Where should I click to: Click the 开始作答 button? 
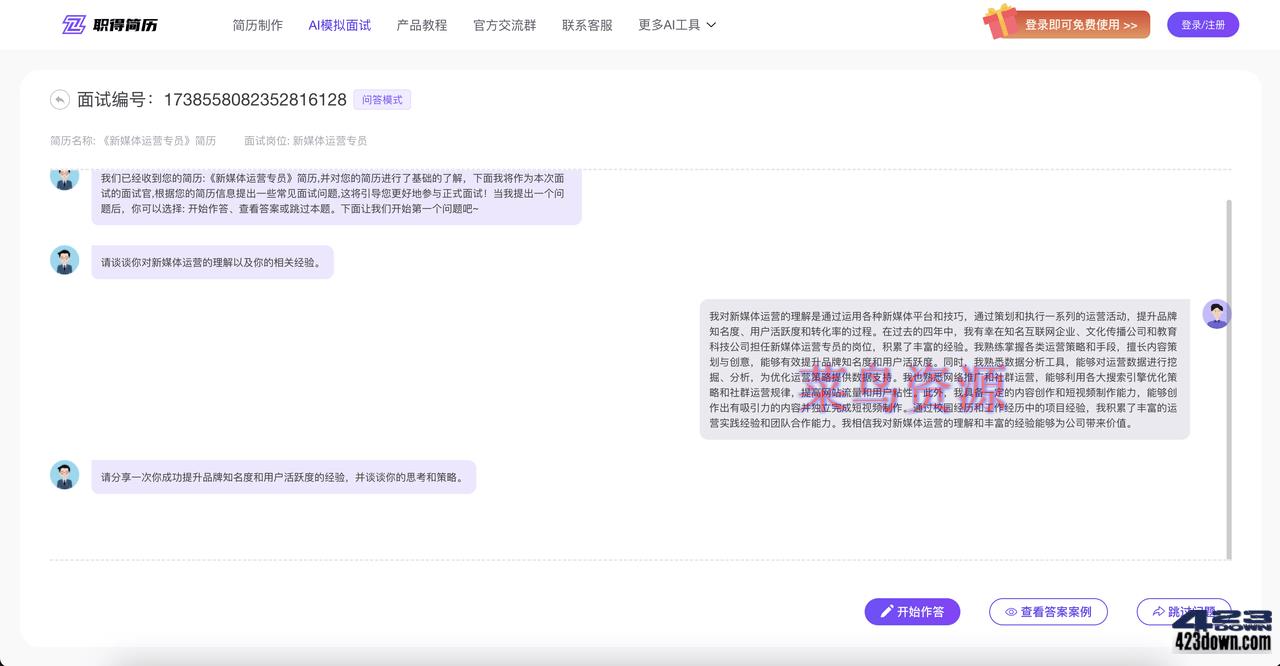(x=912, y=611)
